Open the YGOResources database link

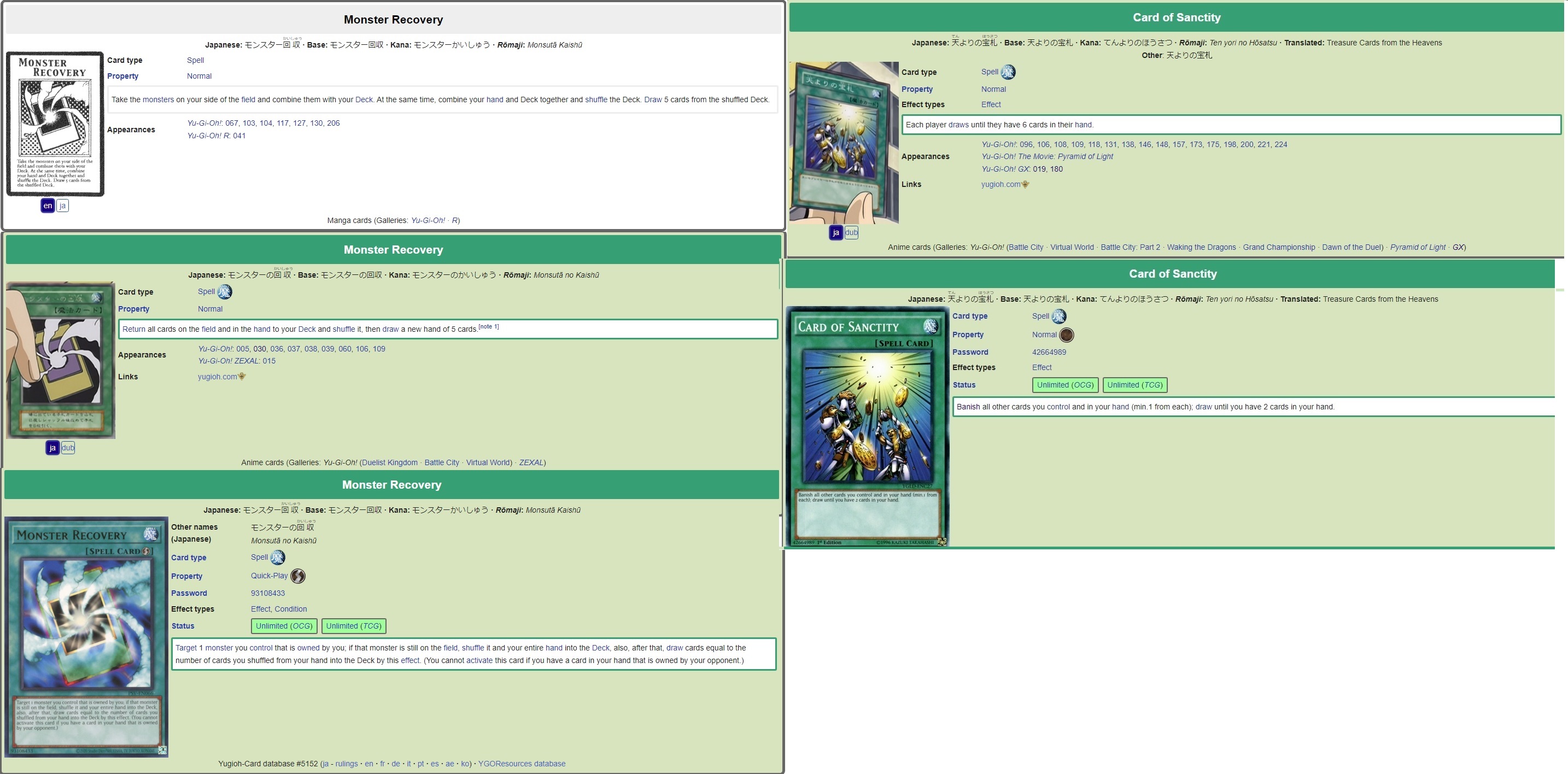pos(522,764)
